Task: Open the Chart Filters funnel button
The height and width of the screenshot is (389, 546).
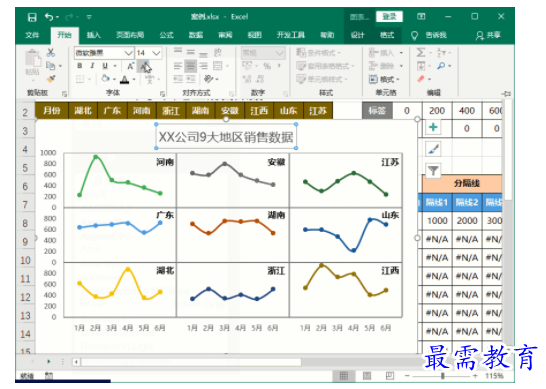Action: pyautogui.click(x=433, y=171)
